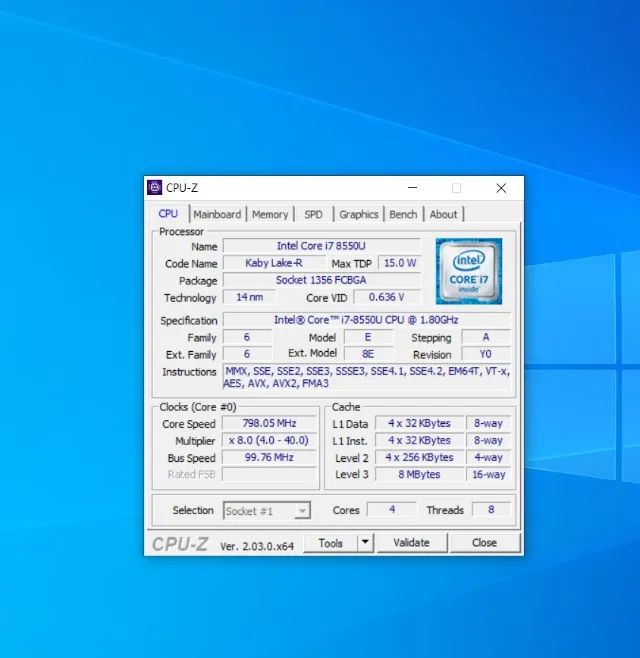Switch to the Mainboard tab
The height and width of the screenshot is (658, 640).
coord(217,214)
